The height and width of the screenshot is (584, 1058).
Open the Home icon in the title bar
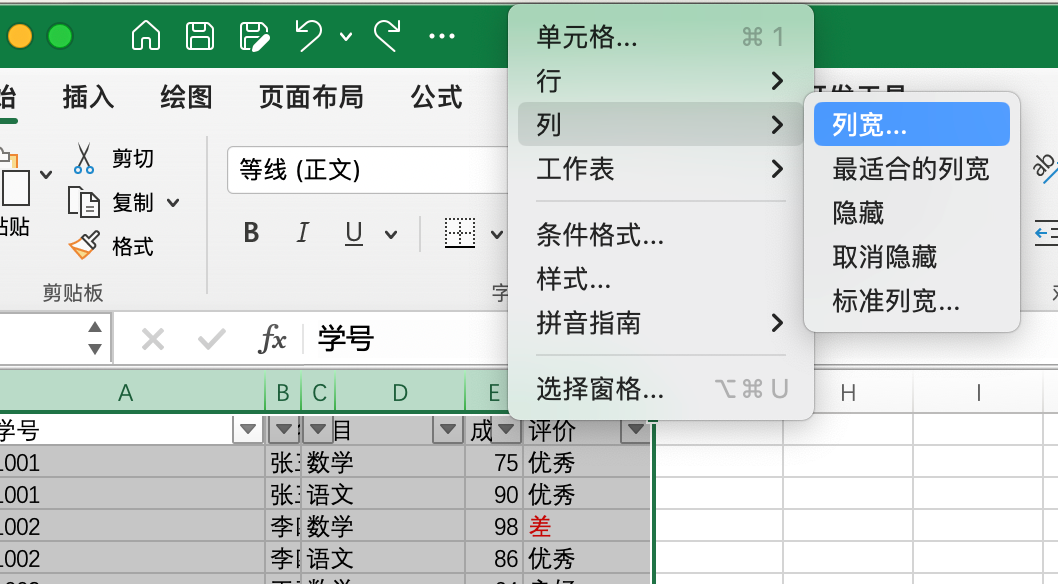[146, 33]
